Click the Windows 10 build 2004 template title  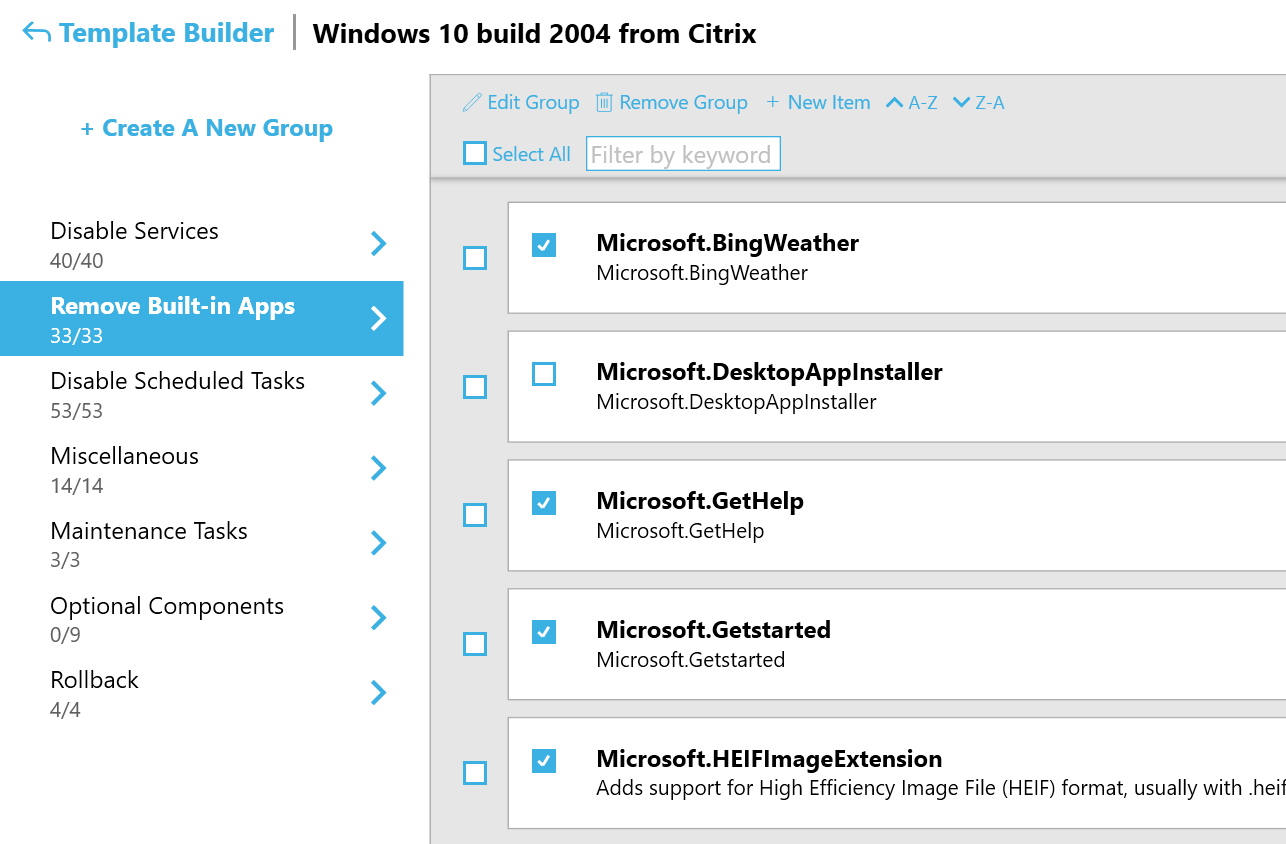coord(534,34)
